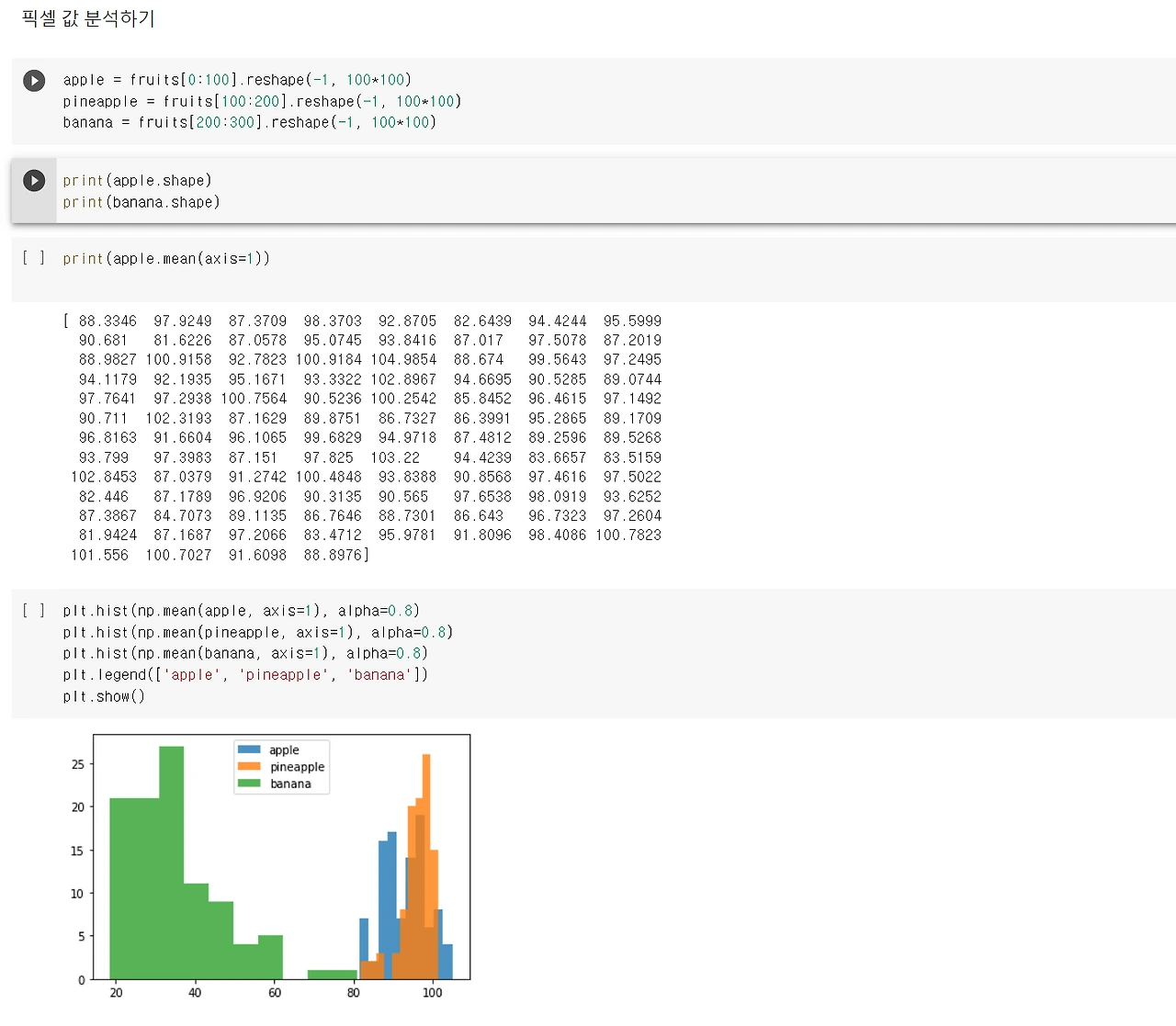The height and width of the screenshot is (1026, 1176).
Task: Click the line pineapple = fruits[100:200].reshape
Action: [262, 101]
